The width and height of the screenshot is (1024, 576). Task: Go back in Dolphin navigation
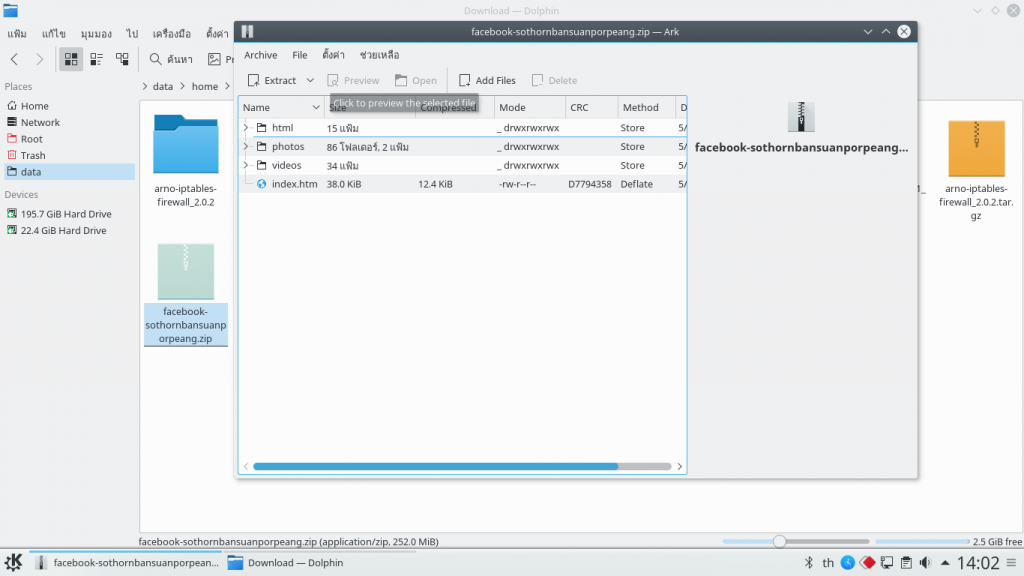(x=14, y=59)
